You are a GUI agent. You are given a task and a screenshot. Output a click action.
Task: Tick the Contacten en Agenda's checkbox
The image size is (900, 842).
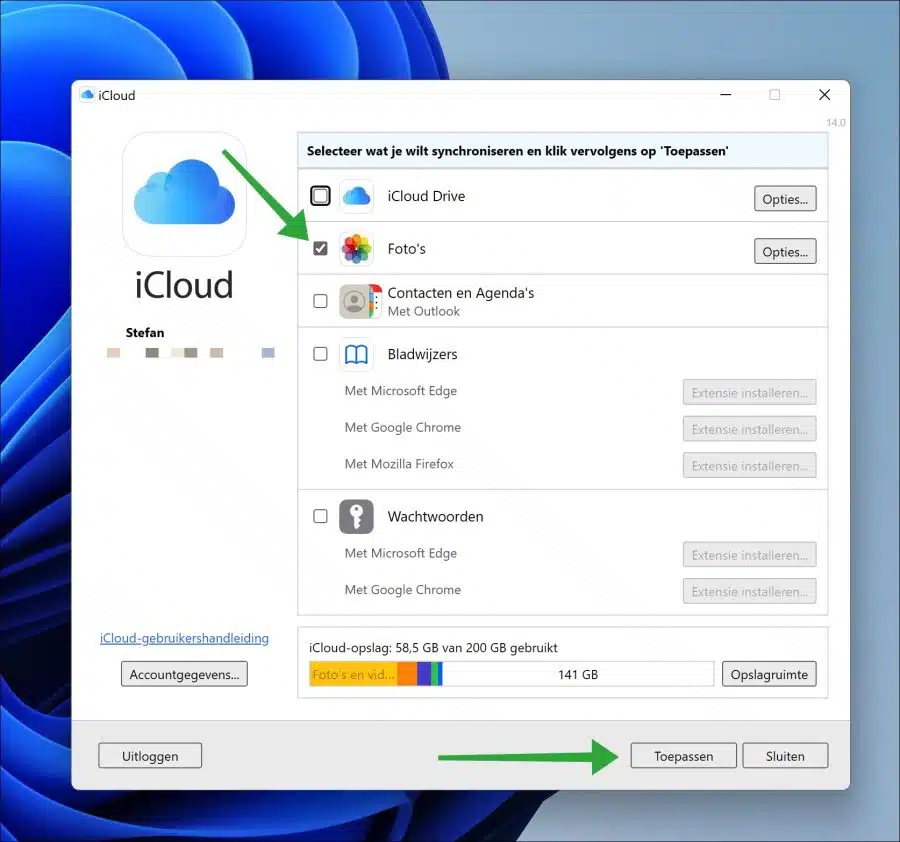tap(320, 301)
